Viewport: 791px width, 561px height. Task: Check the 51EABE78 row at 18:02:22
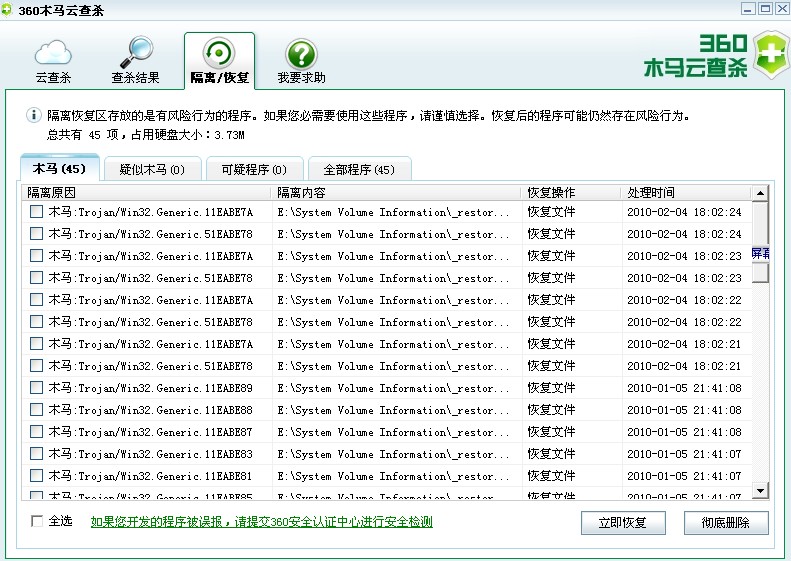tap(36, 321)
